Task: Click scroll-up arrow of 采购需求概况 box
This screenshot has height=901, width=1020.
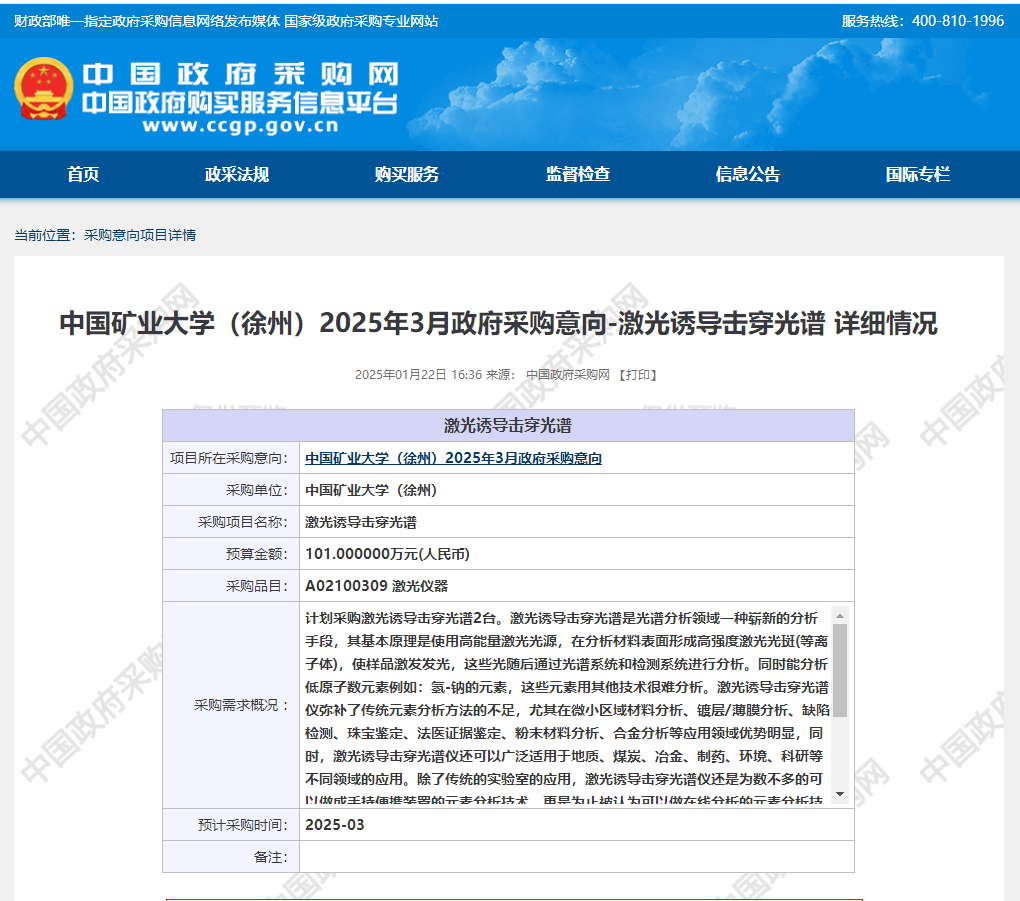Action: click(840, 615)
